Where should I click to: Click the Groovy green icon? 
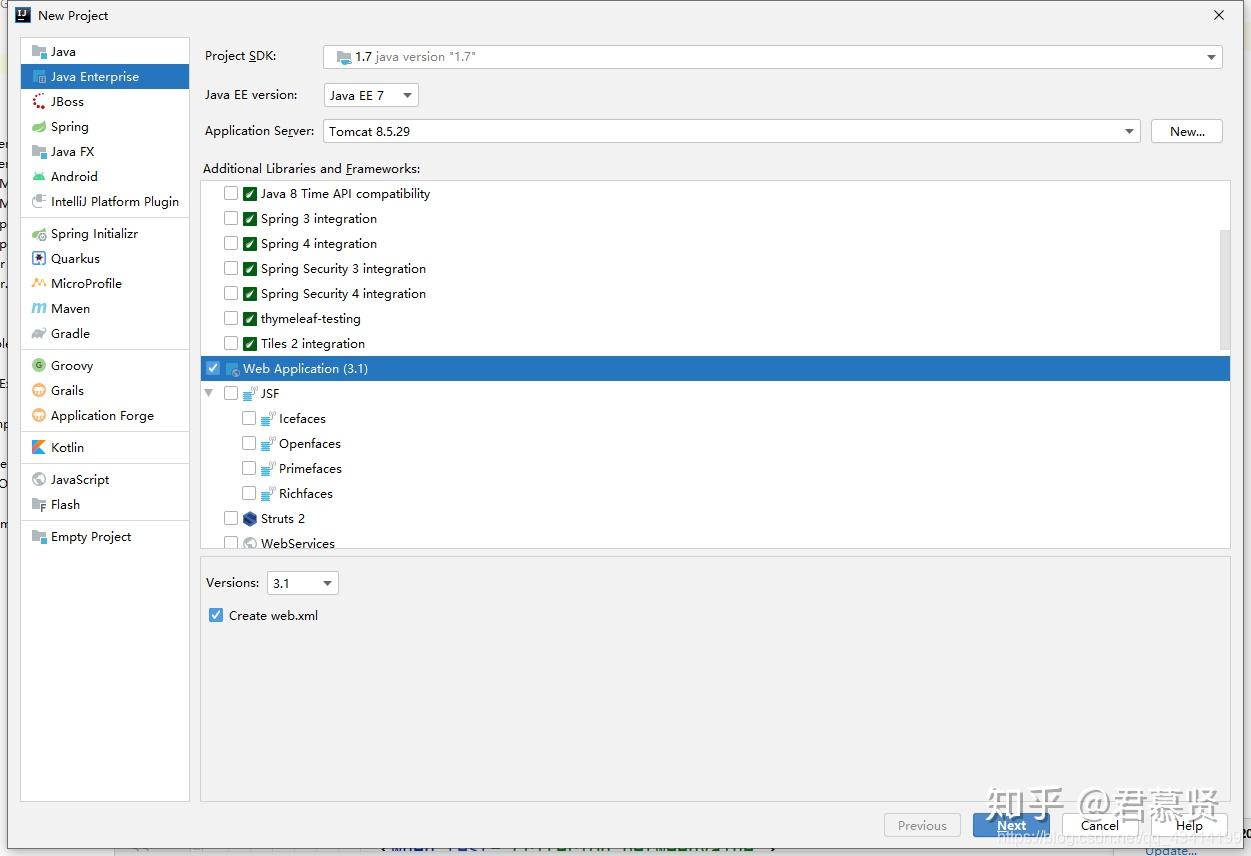pos(39,366)
